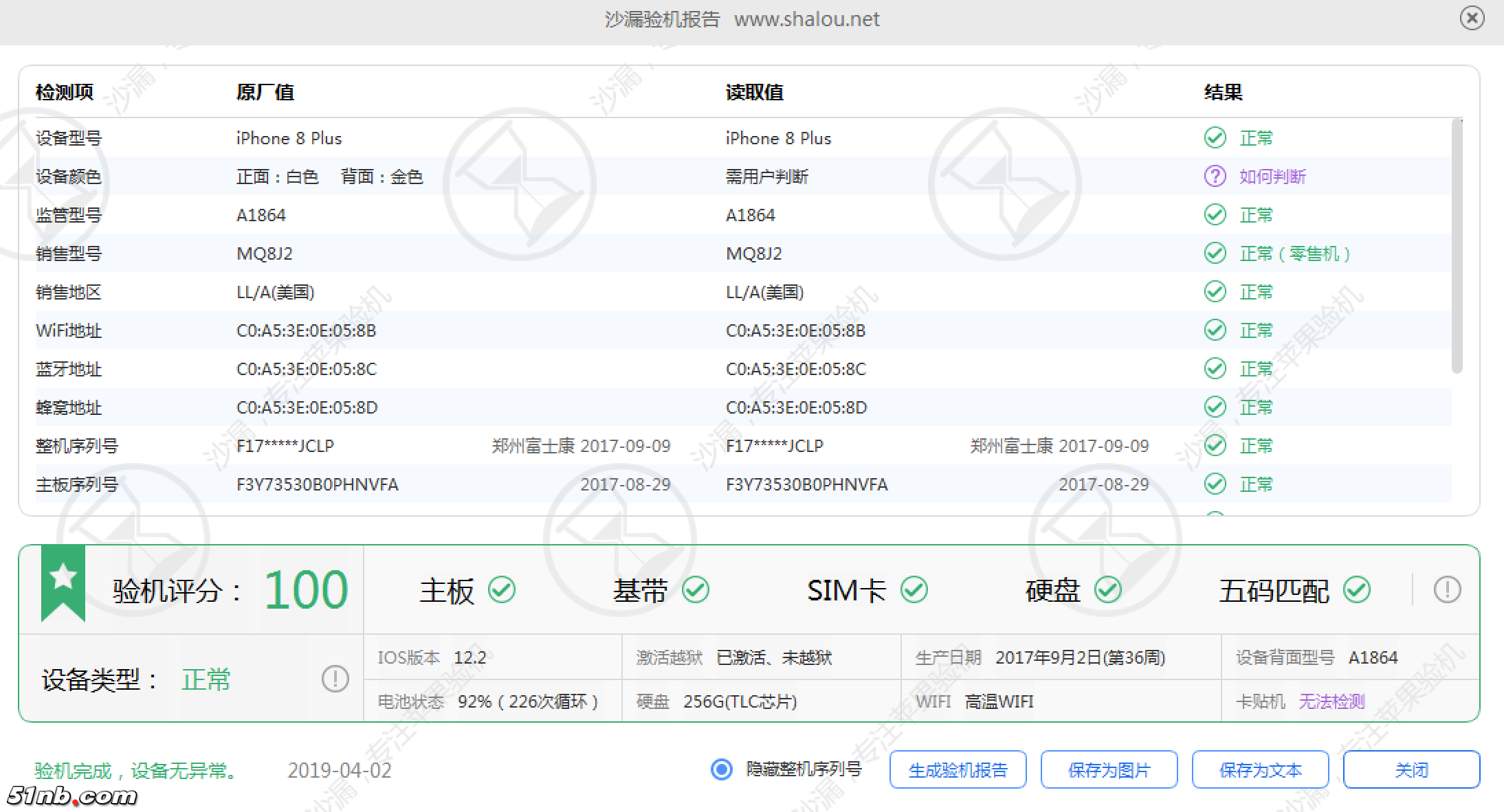Click the exclamation icon right of 五码匹配 row

tap(1447, 589)
